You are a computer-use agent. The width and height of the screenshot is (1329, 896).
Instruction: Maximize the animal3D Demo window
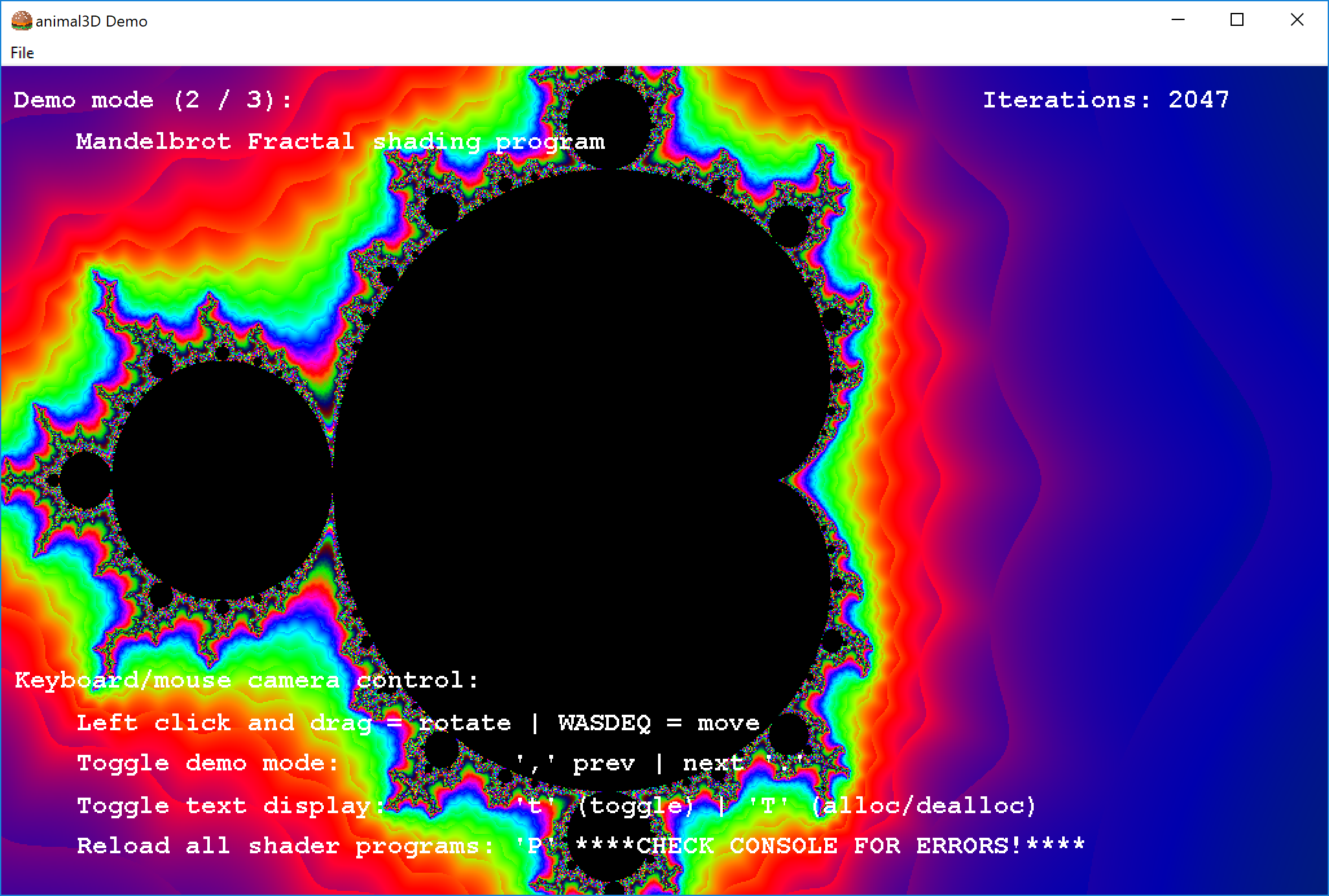pos(1237,20)
